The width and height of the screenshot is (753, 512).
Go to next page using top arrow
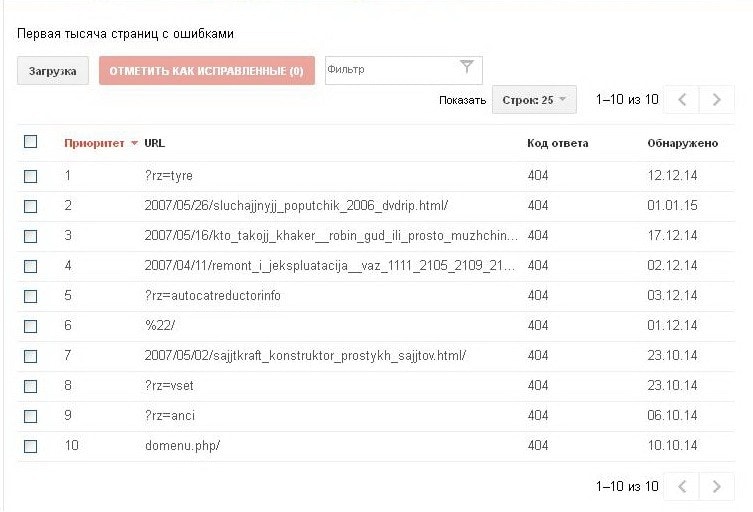coord(716,100)
